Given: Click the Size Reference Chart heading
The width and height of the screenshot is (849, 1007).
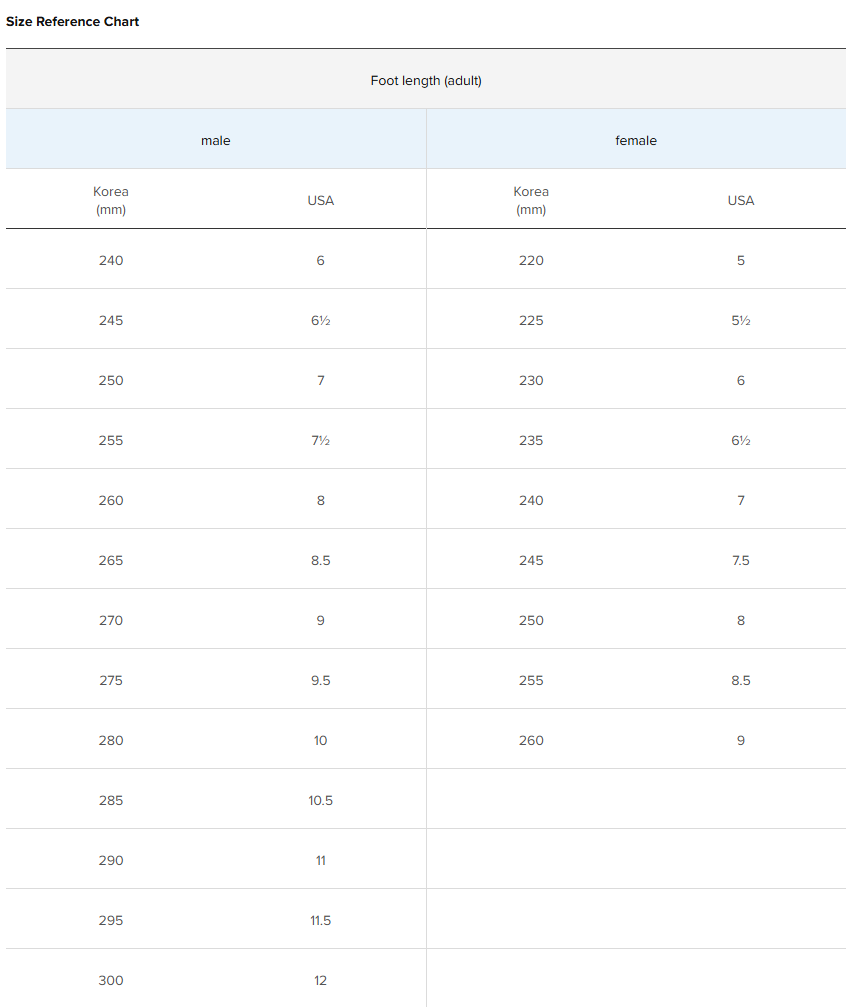Looking at the screenshot, I should (x=73, y=21).
